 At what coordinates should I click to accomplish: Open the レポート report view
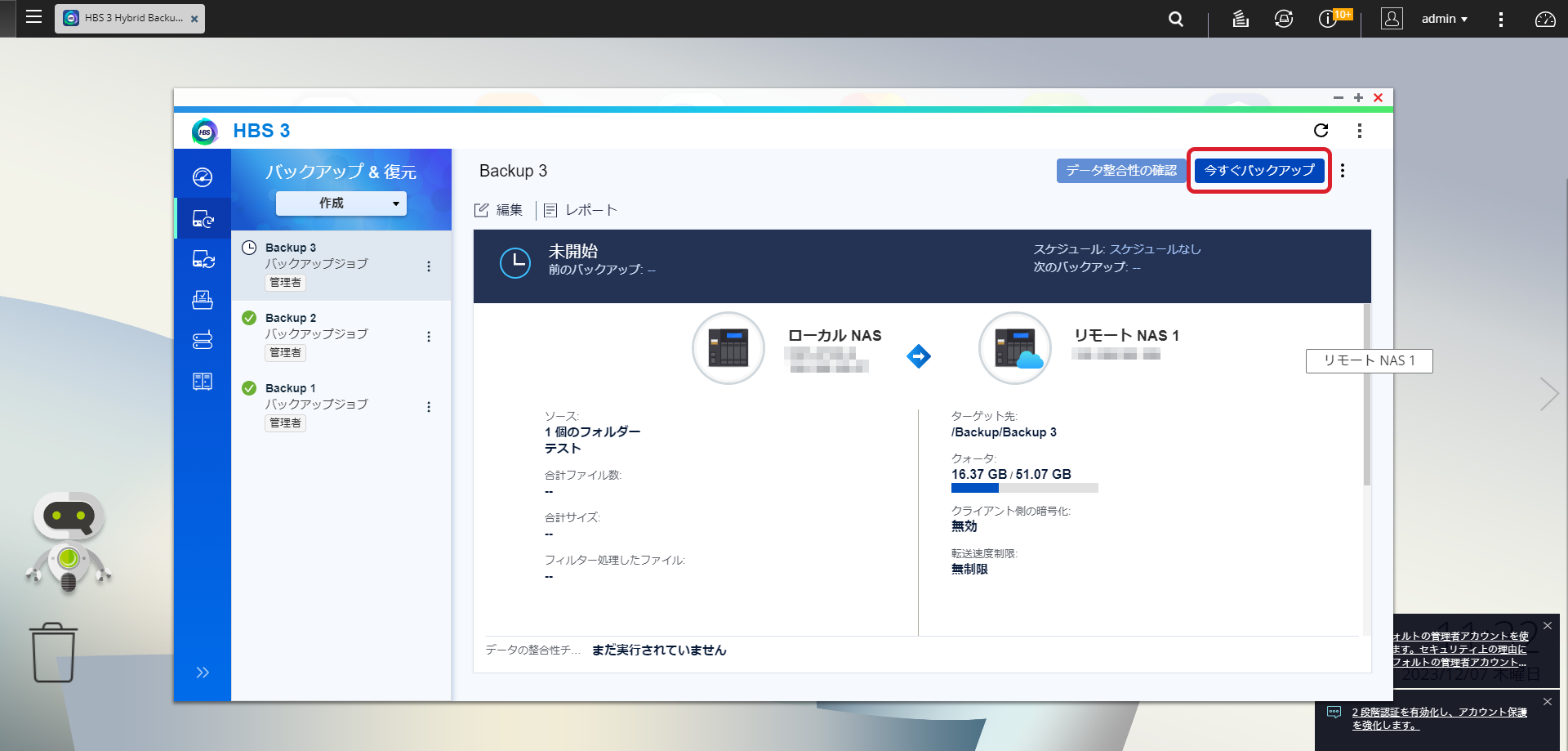tap(581, 210)
